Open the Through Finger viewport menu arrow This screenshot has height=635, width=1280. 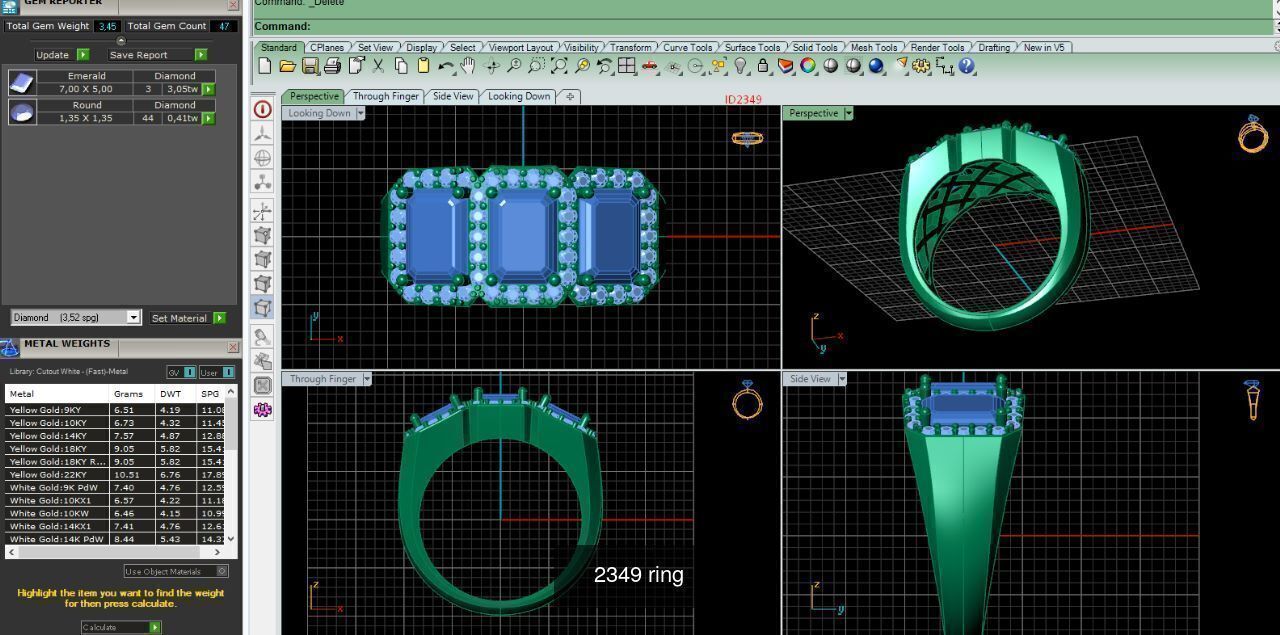click(x=367, y=379)
